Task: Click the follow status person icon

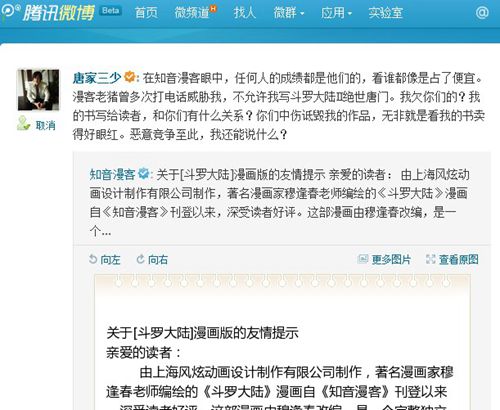Action: [x=24, y=123]
